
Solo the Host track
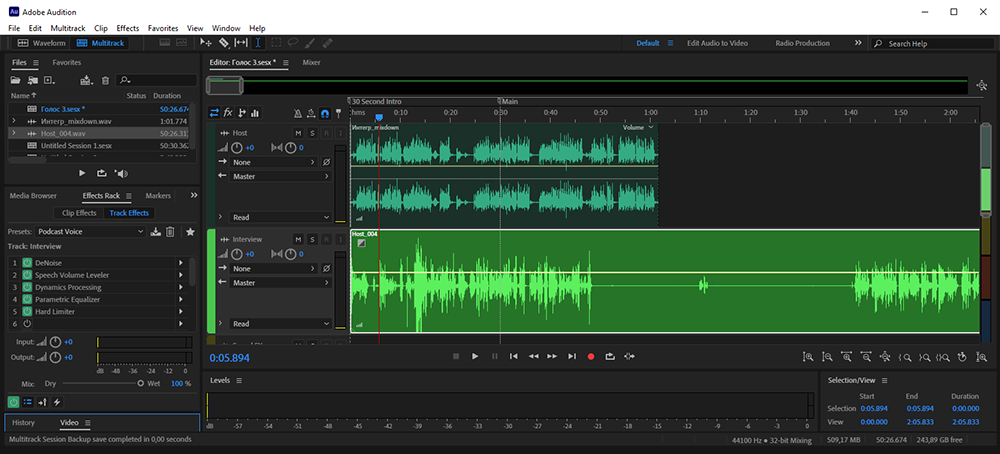click(312, 133)
